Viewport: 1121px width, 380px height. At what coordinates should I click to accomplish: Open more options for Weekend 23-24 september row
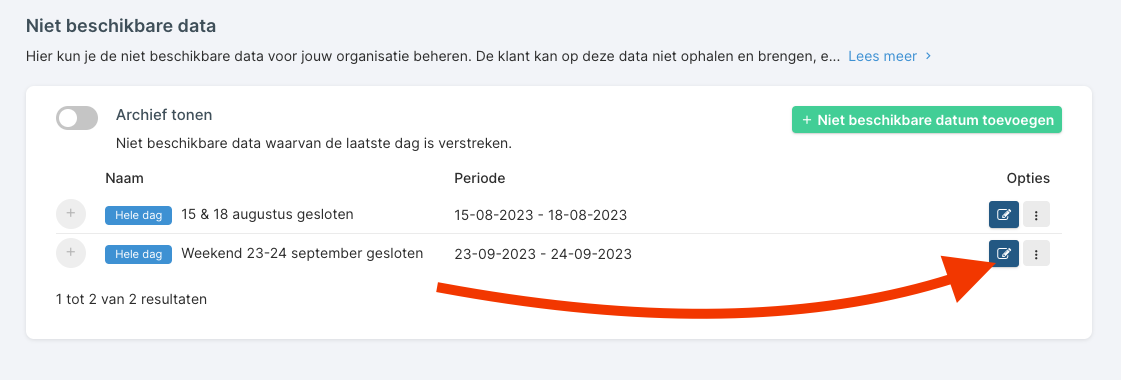tap(1036, 253)
